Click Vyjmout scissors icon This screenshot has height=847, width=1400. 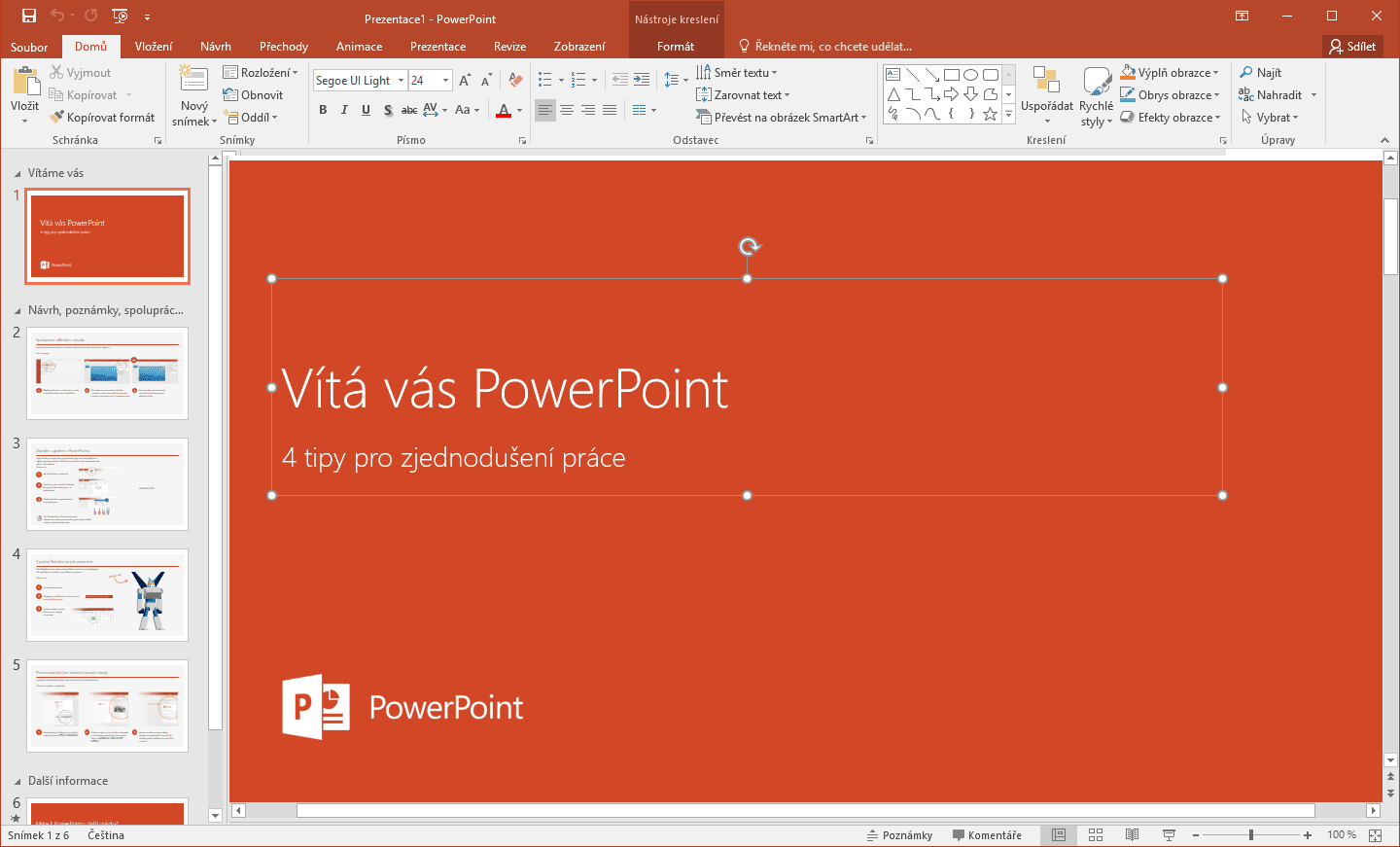click(x=57, y=72)
